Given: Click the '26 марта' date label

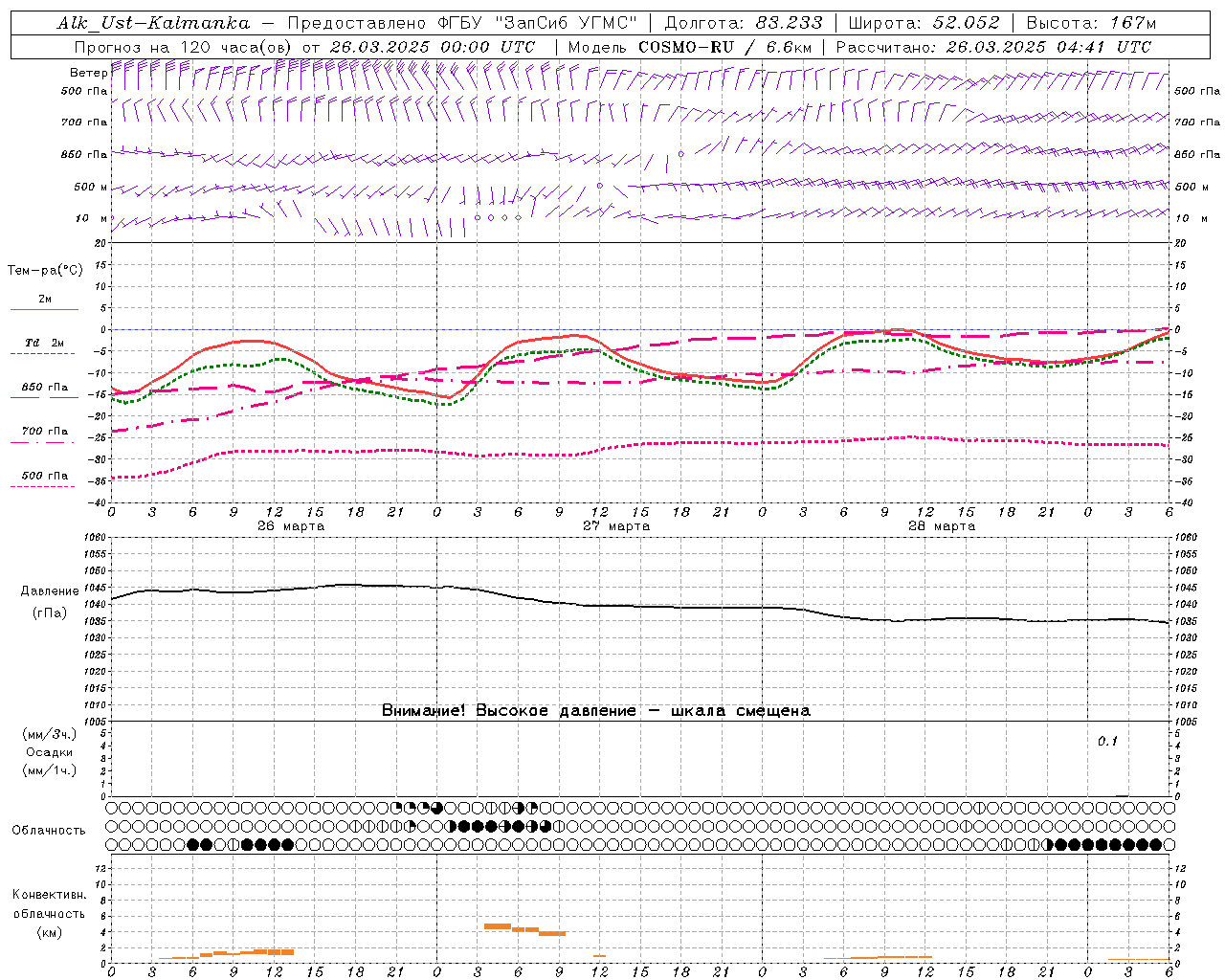Looking at the screenshot, I should [x=291, y=525].
